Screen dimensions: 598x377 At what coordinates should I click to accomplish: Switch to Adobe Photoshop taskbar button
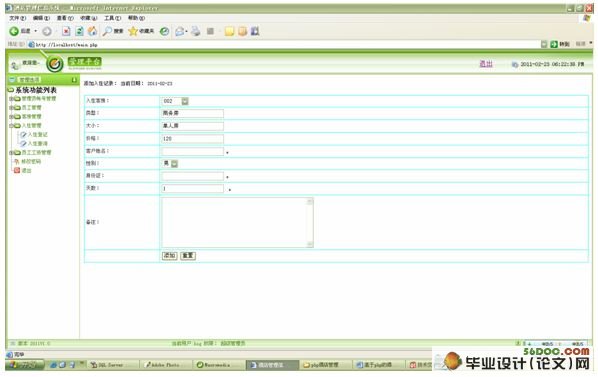tap(166, 365)
